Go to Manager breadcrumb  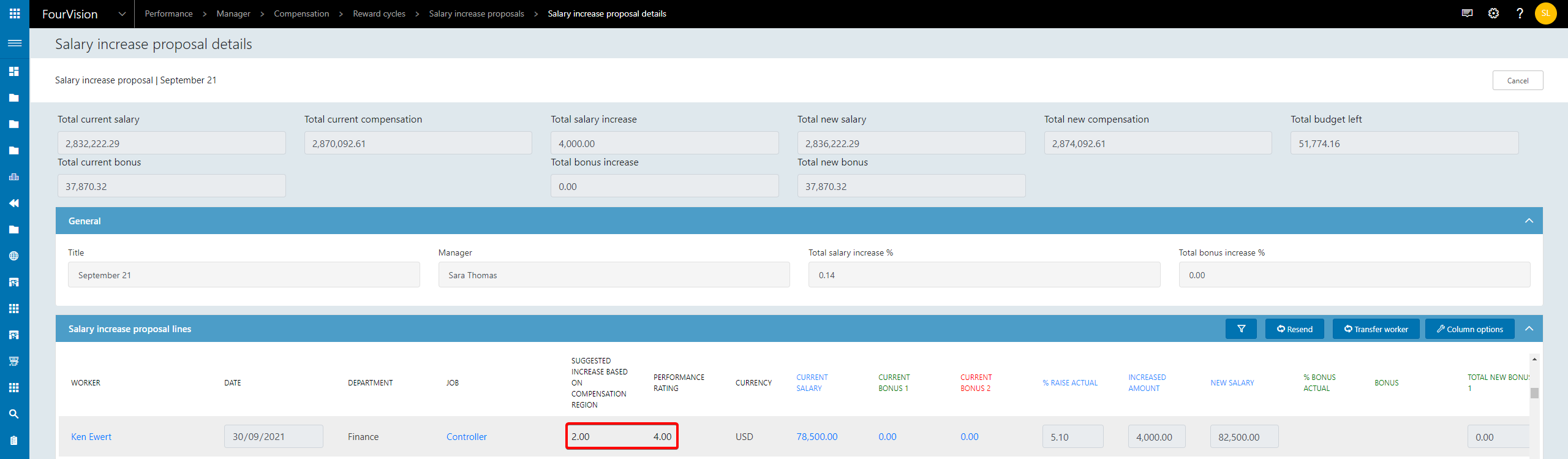233,13
